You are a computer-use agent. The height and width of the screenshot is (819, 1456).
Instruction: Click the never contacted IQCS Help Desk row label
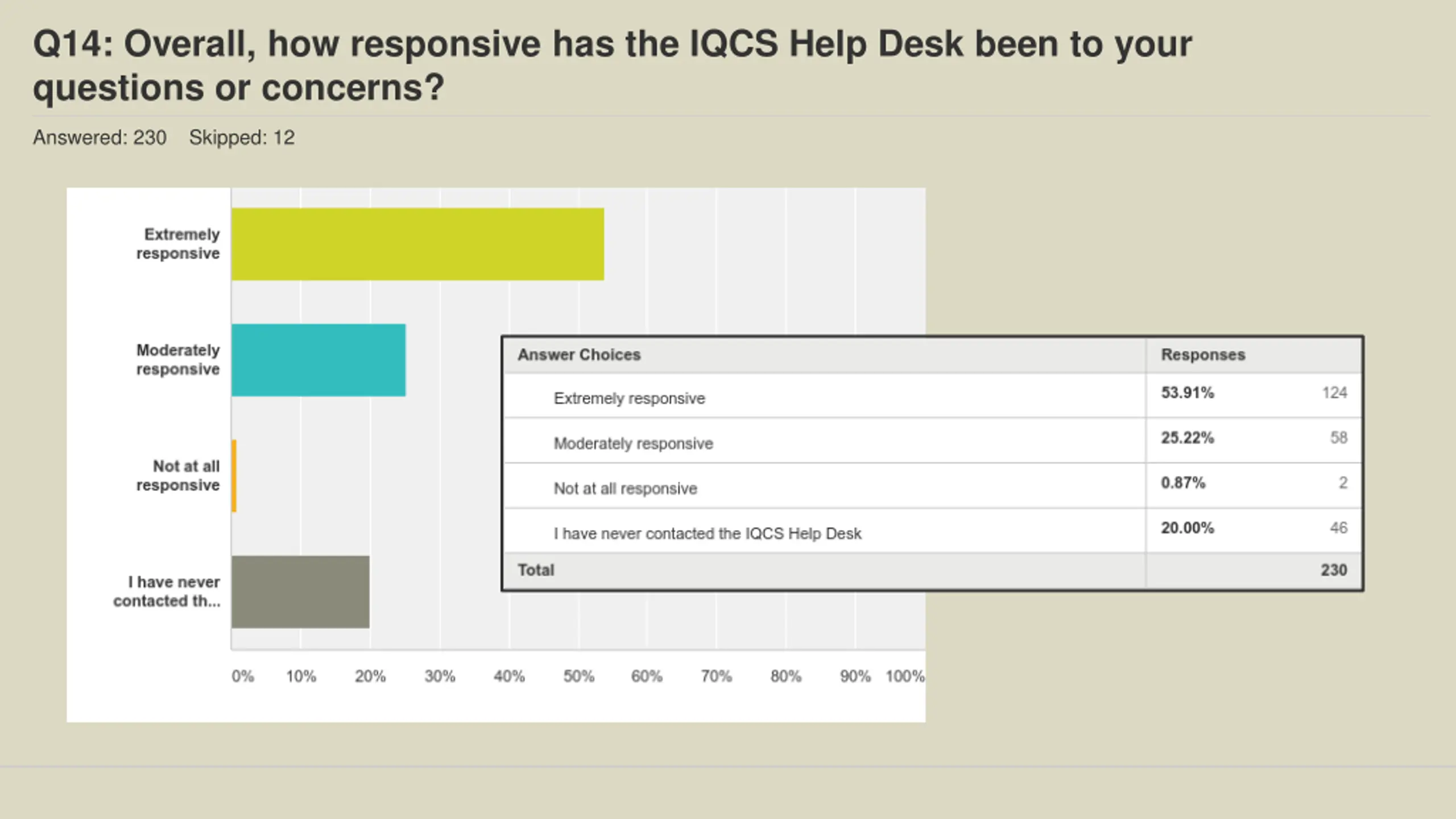[x=708, y=533]
